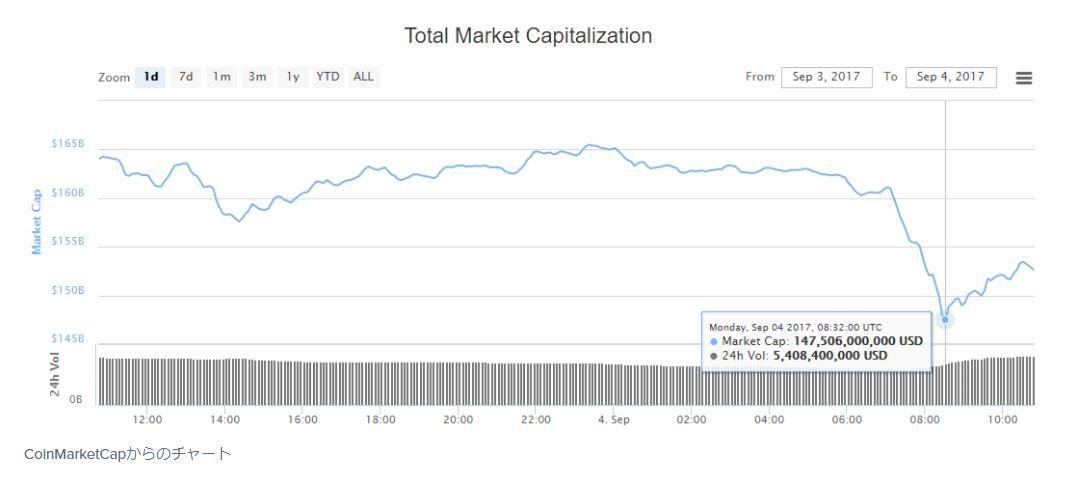Click the 4. Sep time axis label
The height and width of the screenshot is (481, 1086).
pos(613,419)
